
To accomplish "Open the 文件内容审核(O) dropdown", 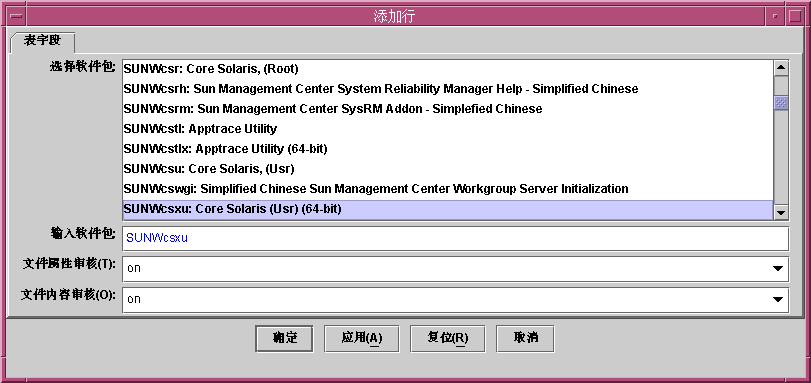I will click(x=456, y=300).
